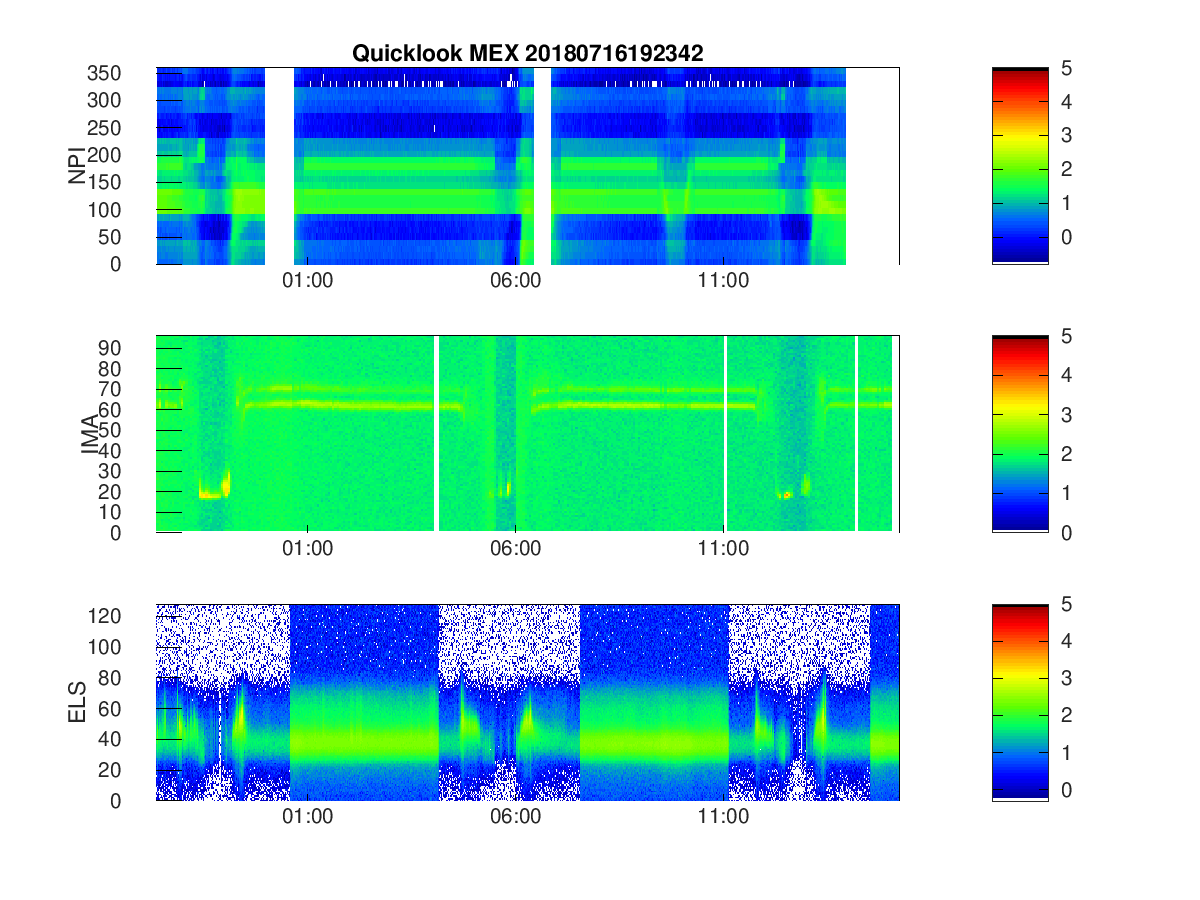1200x900 pixels.
Task: Click inside the NPI spectrogram panel
Action: click(x=527, y=166)
